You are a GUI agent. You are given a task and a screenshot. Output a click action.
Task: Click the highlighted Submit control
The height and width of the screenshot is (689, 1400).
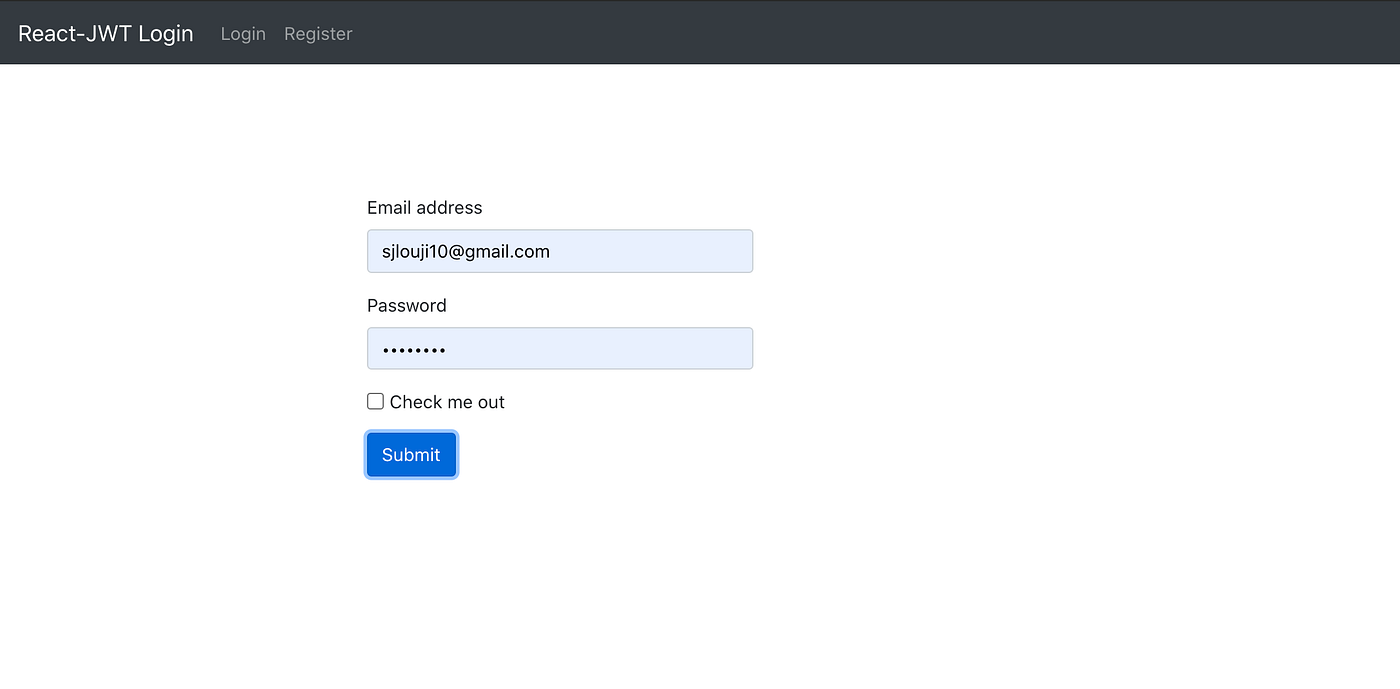click(x=411, y=454)
